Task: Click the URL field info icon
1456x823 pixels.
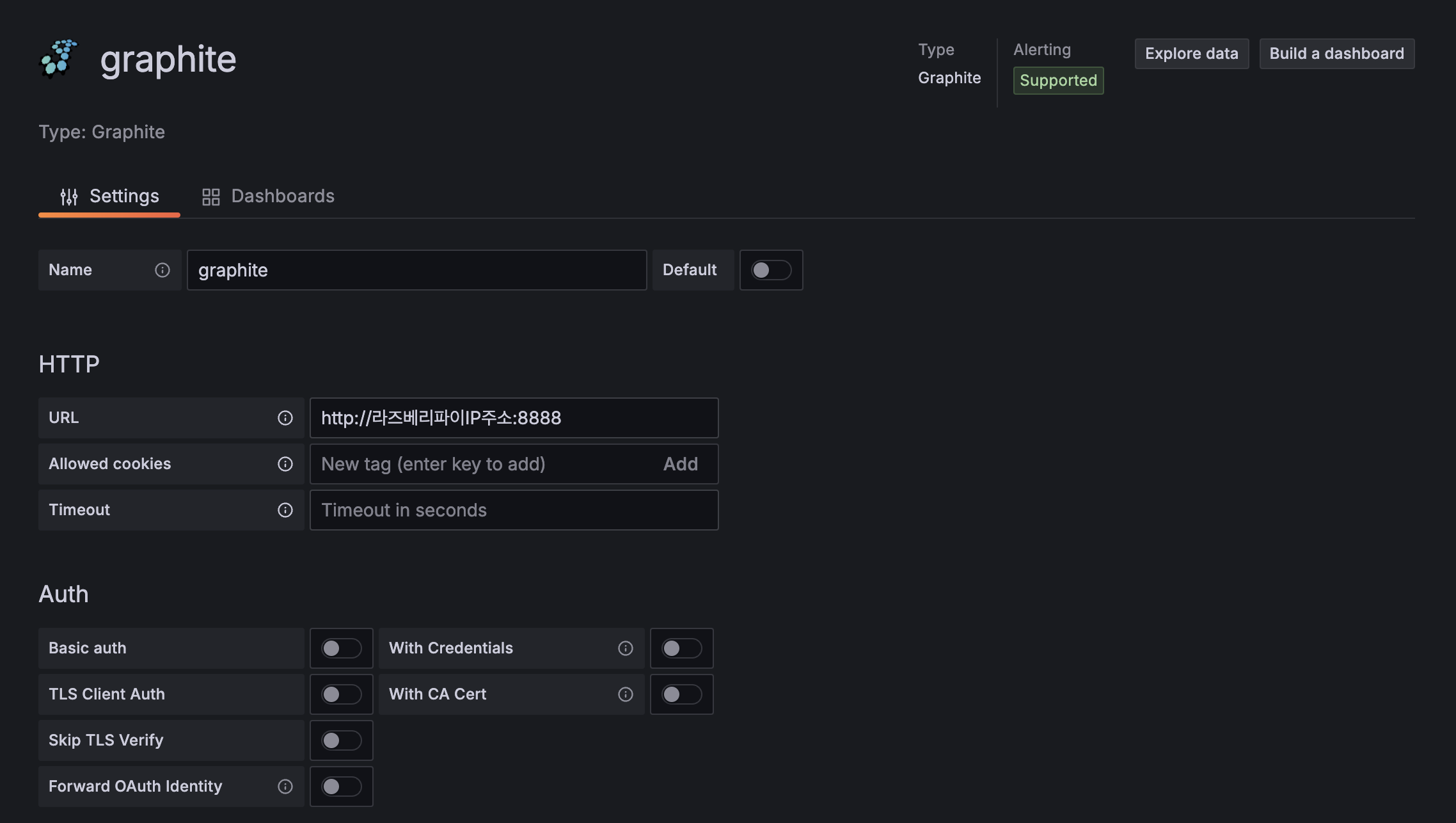Action: point(285,418)
